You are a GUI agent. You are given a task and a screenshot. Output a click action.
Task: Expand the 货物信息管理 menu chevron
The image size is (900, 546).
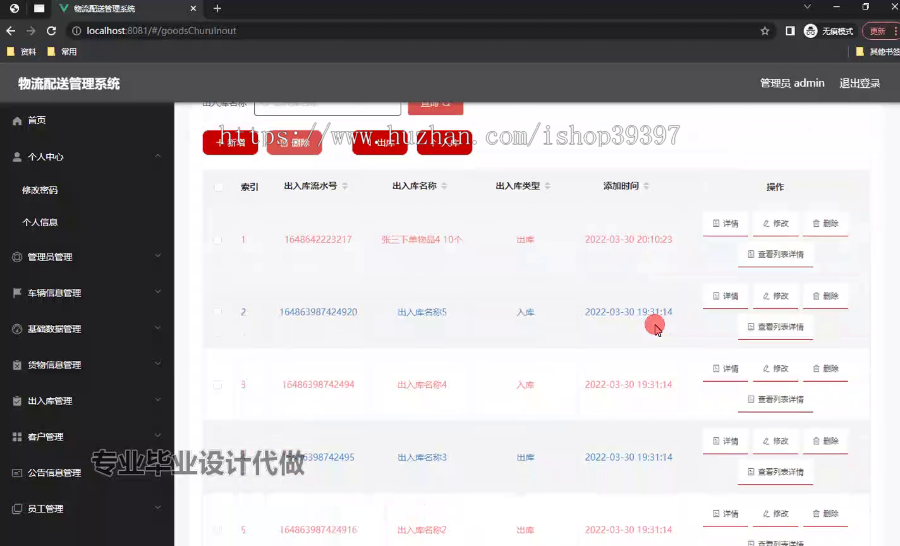(x=158, y=364)
